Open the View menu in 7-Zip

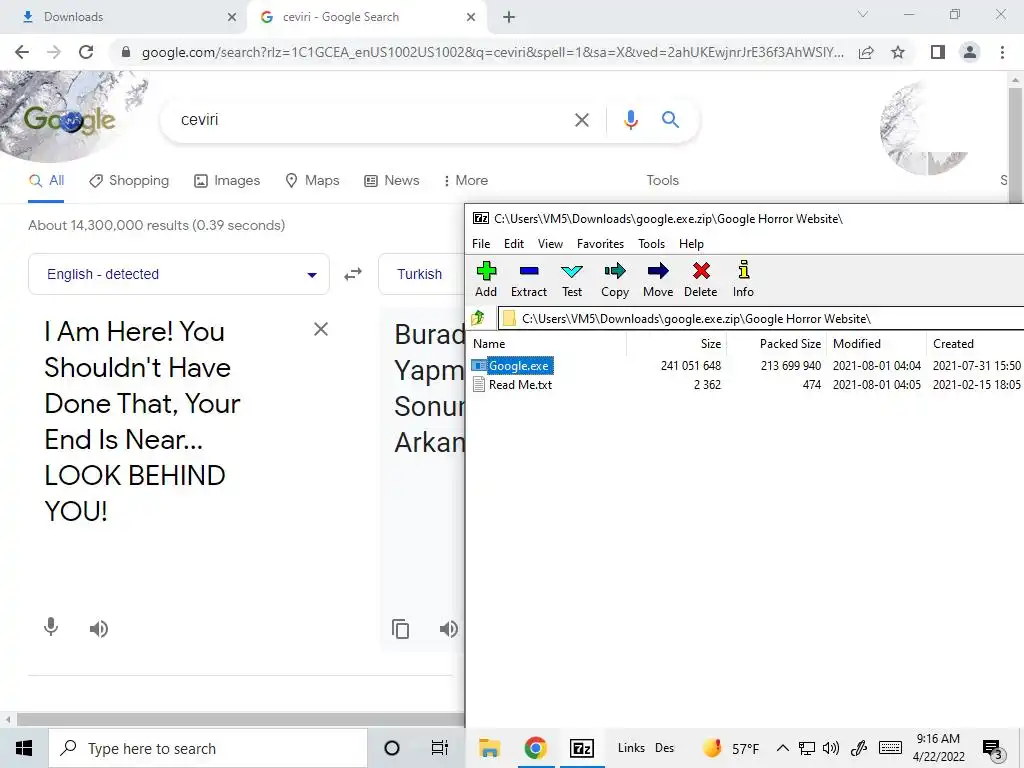(550, 244)
